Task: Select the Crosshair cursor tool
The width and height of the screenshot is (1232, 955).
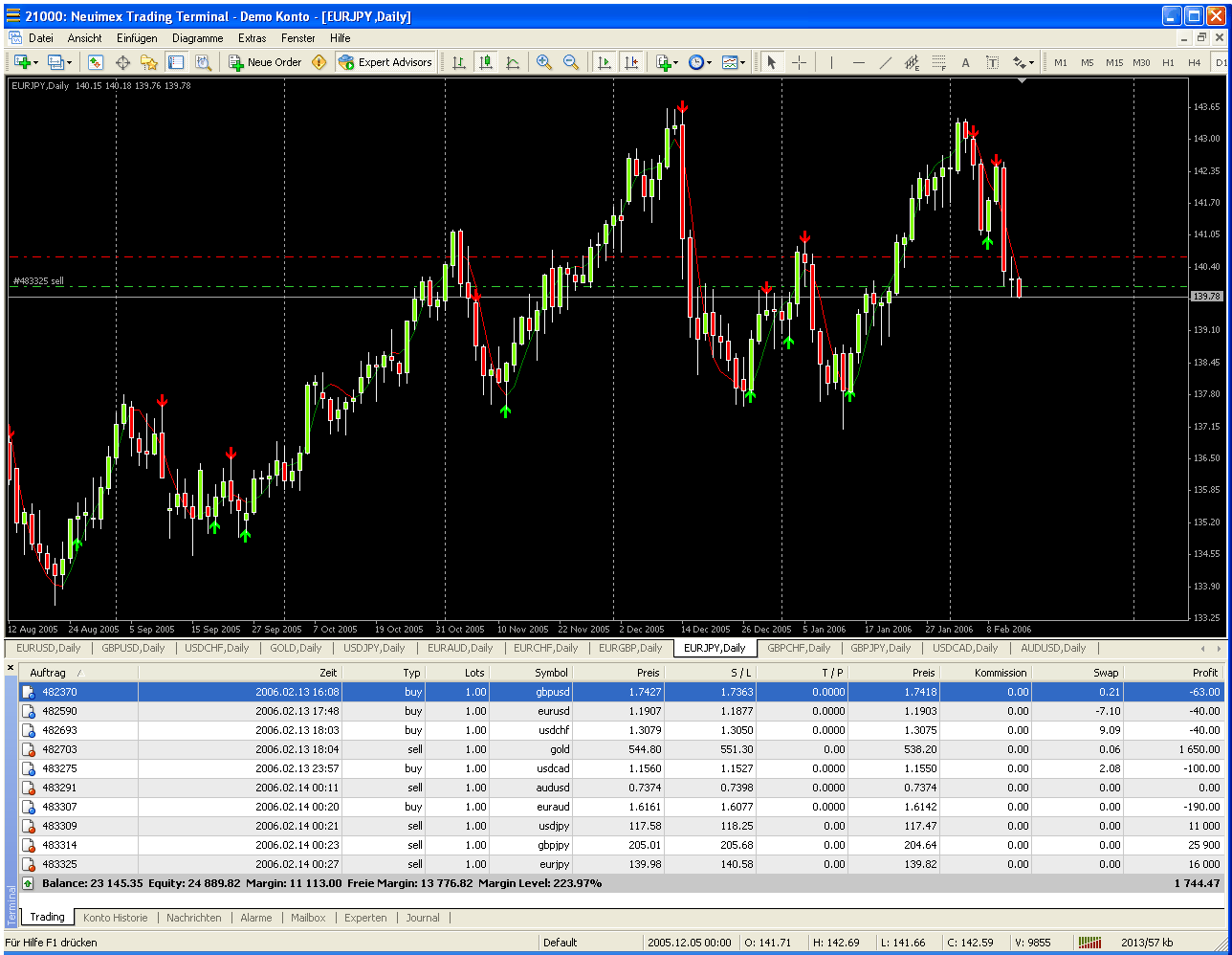Action: [799, 62]
